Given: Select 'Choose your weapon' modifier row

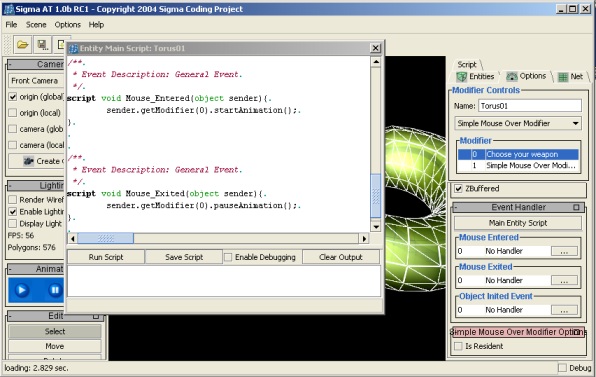Looking at the screenshot, I should coord(518,154).
